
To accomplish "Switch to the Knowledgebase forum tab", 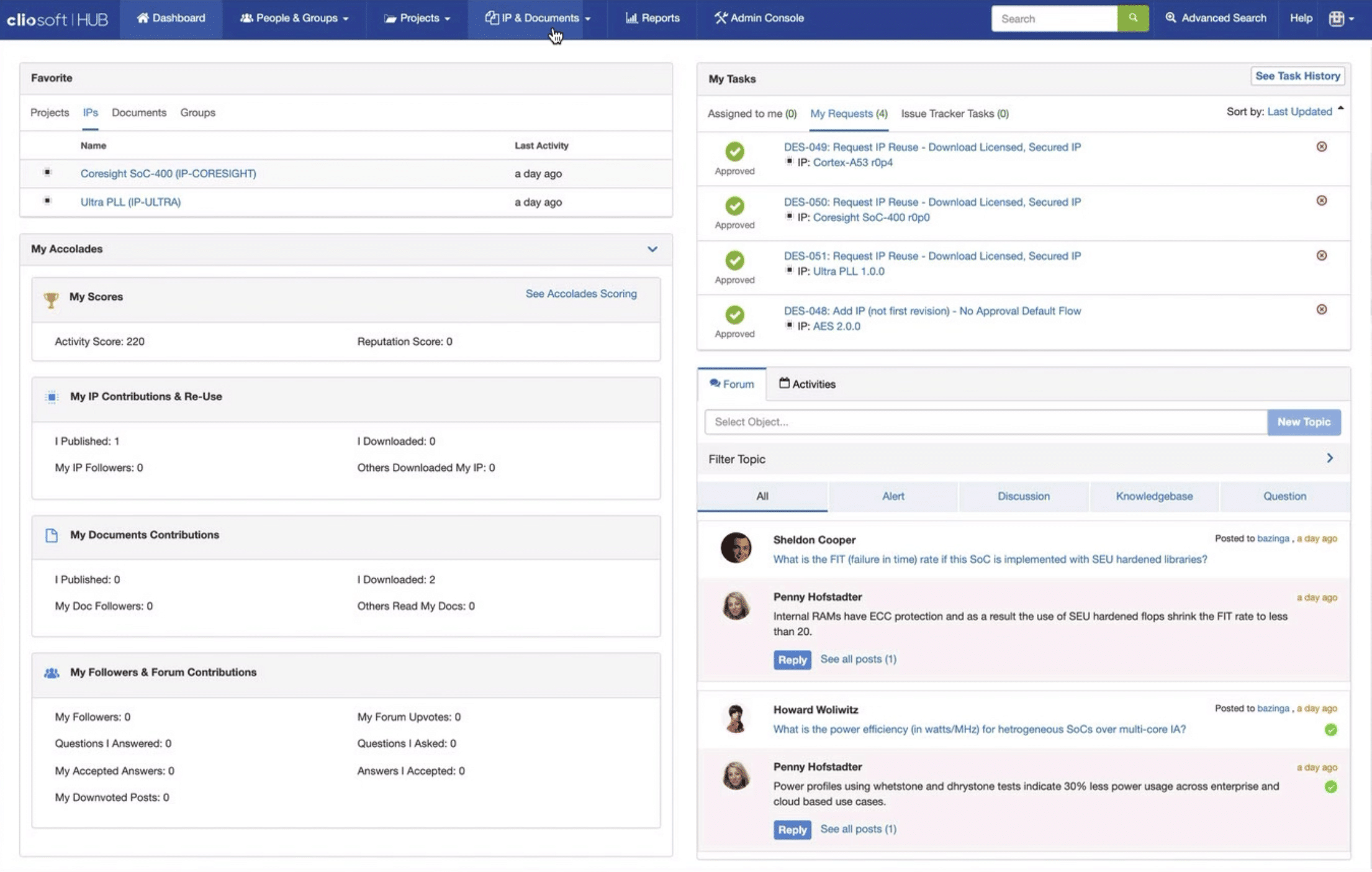I will (1154, 496).
